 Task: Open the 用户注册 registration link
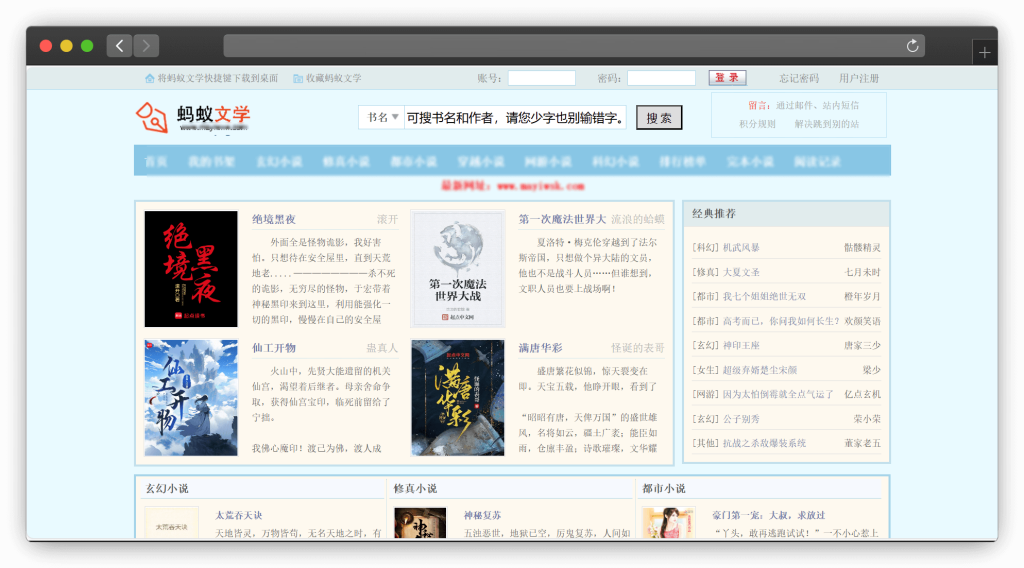859,78
